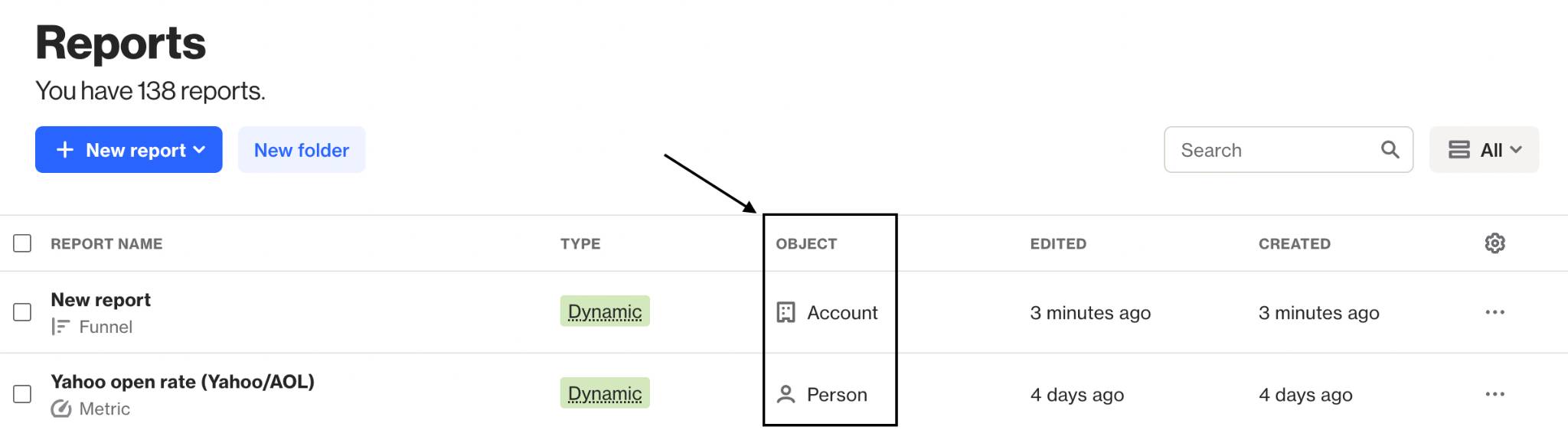Open the All view filter dropdown
Viewport: 1568px width, 430px height.
(x=1484, y=150)
